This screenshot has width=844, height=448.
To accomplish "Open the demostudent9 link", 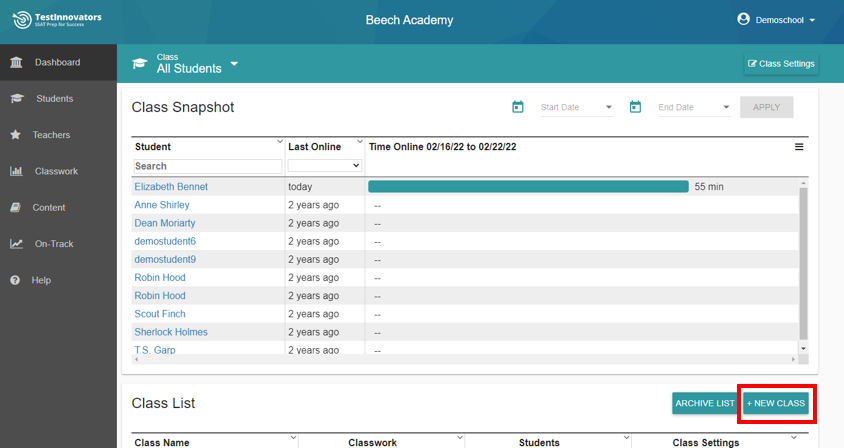I will tap(165, 260).
